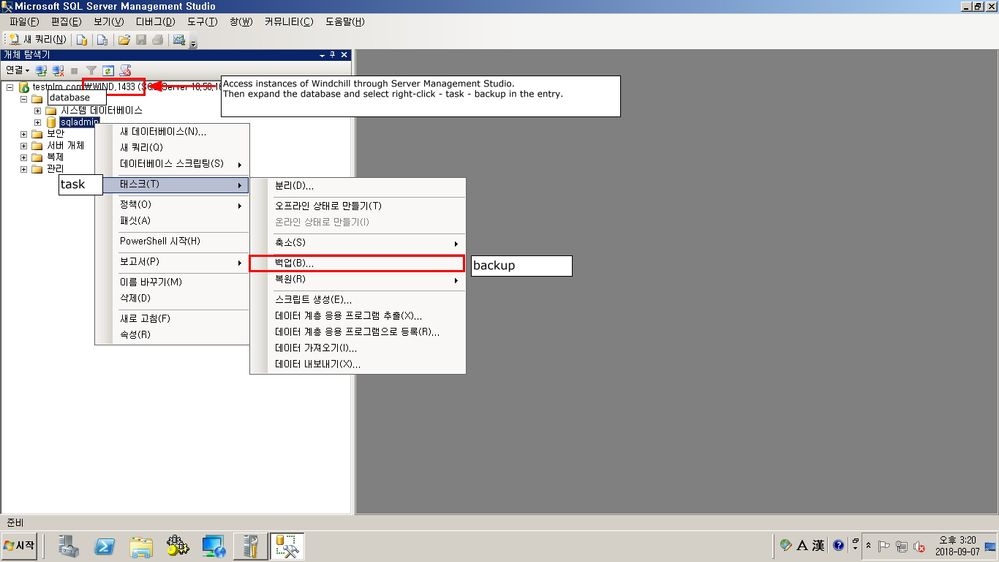The width and height of the screenshot is (999, 562).
Task: Expand the 보안 folder
Action: (24, 134)
